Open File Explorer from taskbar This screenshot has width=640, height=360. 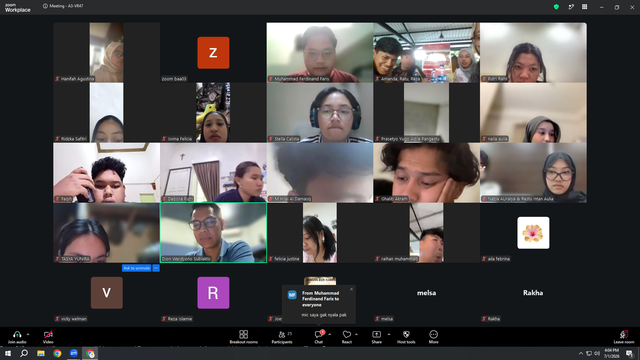click(x=41, y=353)
